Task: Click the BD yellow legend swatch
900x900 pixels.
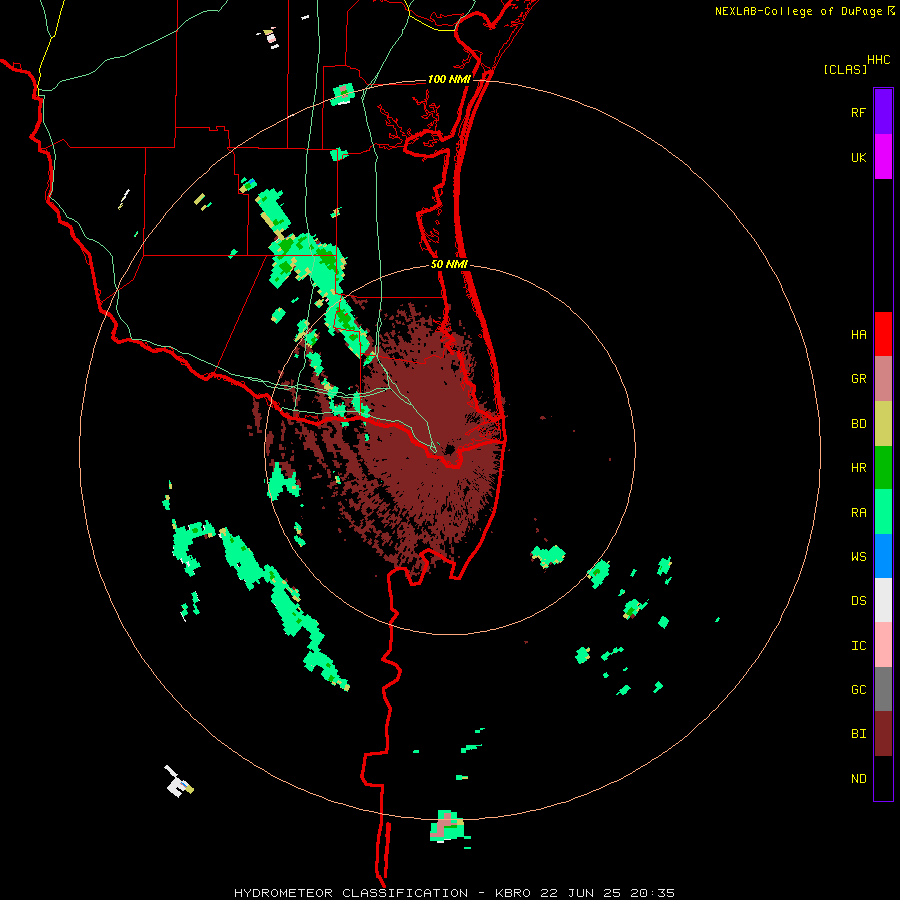Action: pyautogui.click(x=883, y=424)
